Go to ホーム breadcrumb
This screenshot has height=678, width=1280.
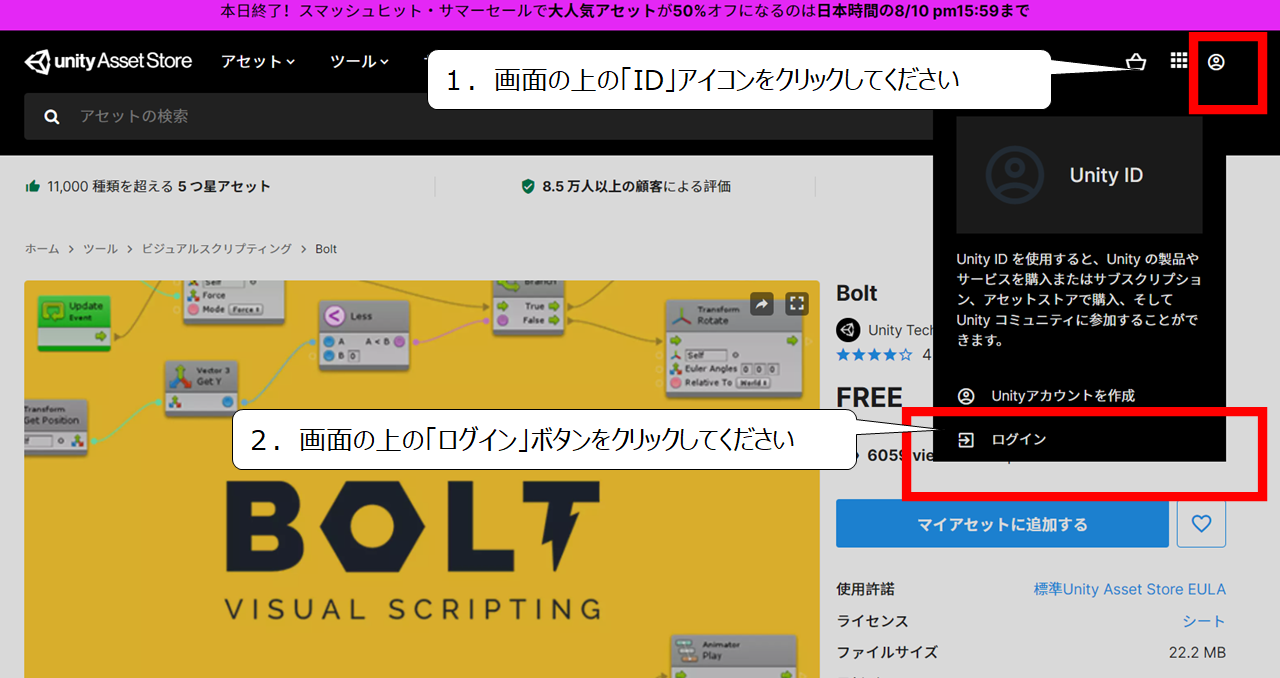[42, 249]
